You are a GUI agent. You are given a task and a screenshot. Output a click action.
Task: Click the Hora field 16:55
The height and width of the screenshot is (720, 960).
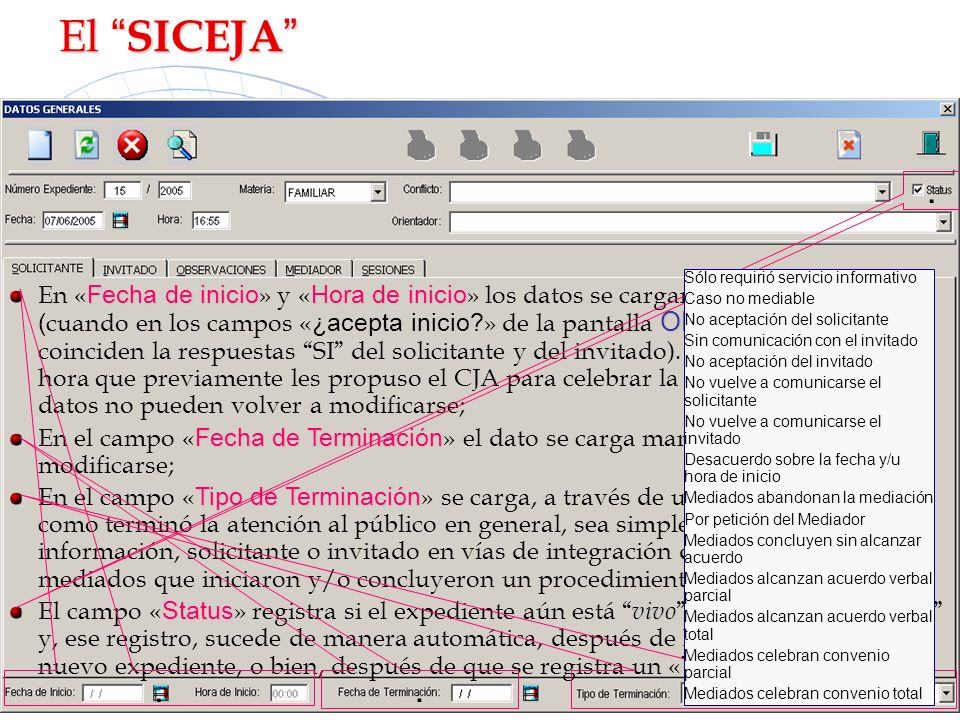(211, 220)
